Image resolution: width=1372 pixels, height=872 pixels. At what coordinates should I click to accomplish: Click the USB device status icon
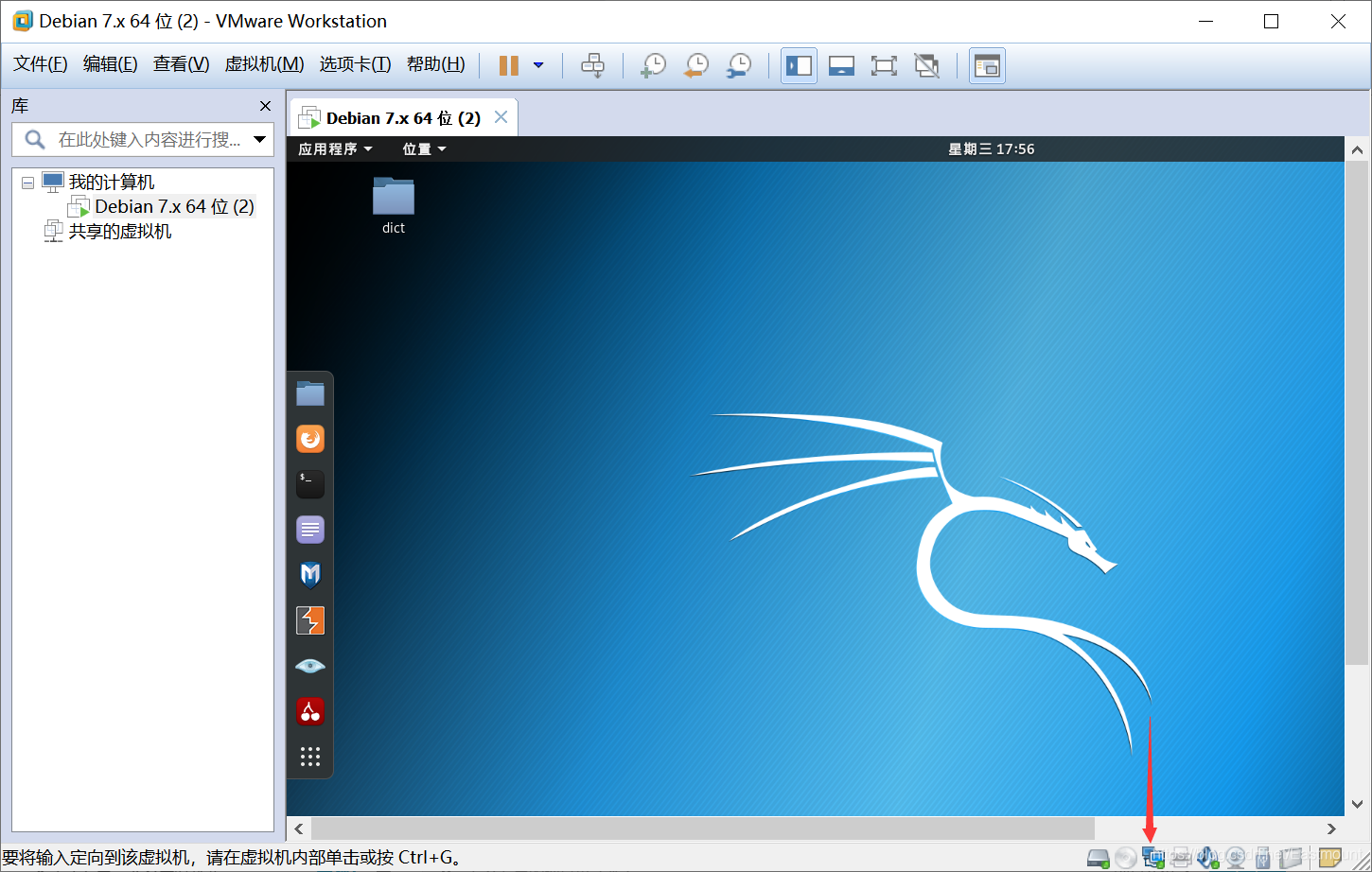click(x=1262, y=858)
